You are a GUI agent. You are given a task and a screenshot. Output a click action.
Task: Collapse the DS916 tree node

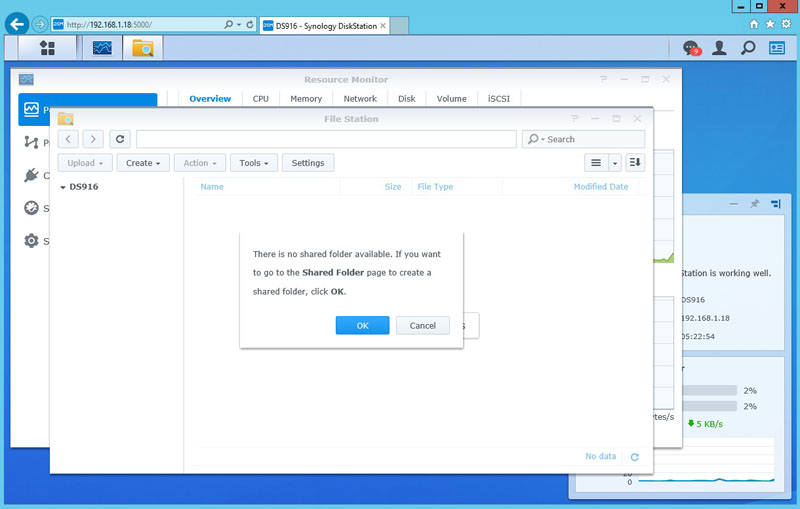[x=63, y=187]
